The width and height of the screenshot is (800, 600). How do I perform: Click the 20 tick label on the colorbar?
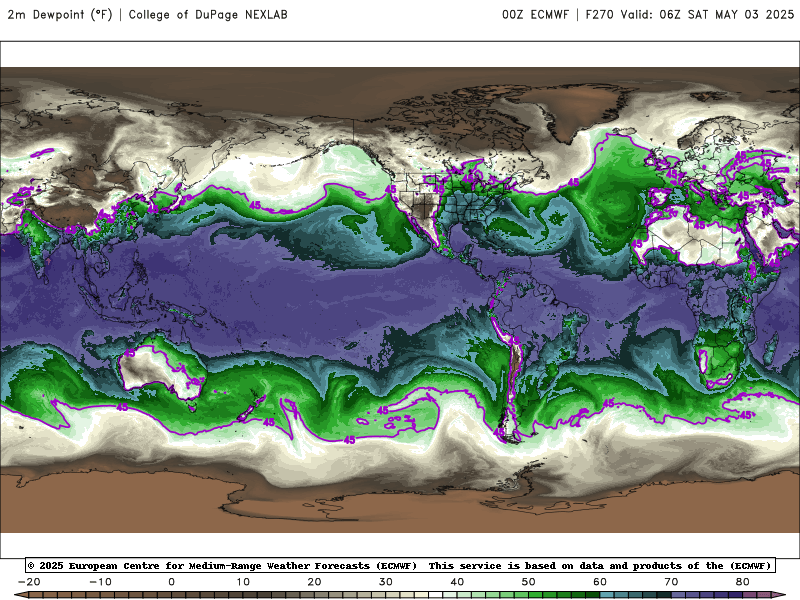pyautogui.click(x=314, y=582)
